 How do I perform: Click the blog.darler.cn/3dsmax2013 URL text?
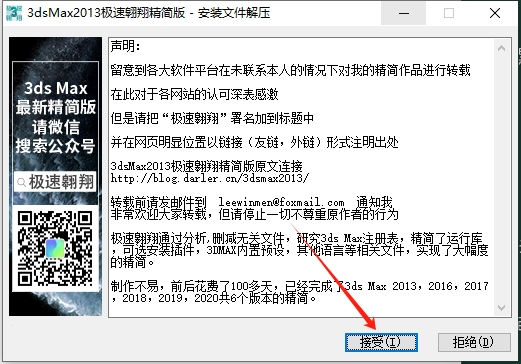tap(210, 178)
